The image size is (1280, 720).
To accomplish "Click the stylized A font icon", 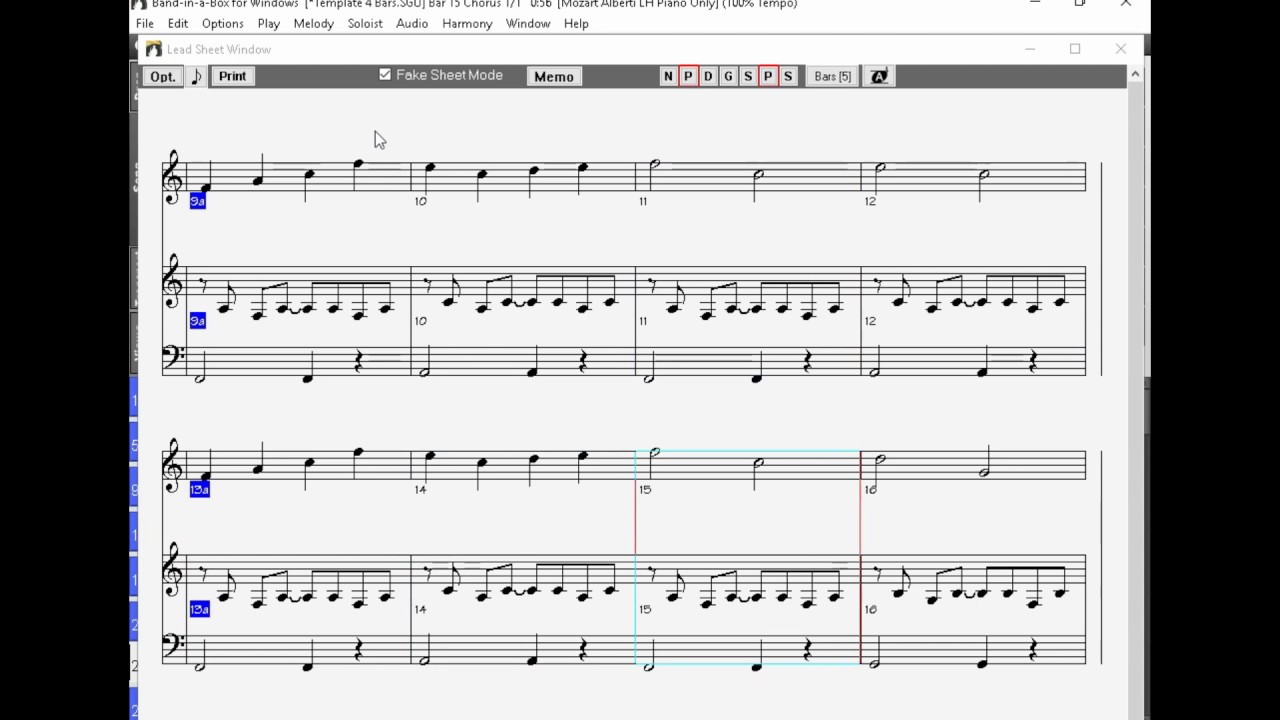I will point(879,76).
